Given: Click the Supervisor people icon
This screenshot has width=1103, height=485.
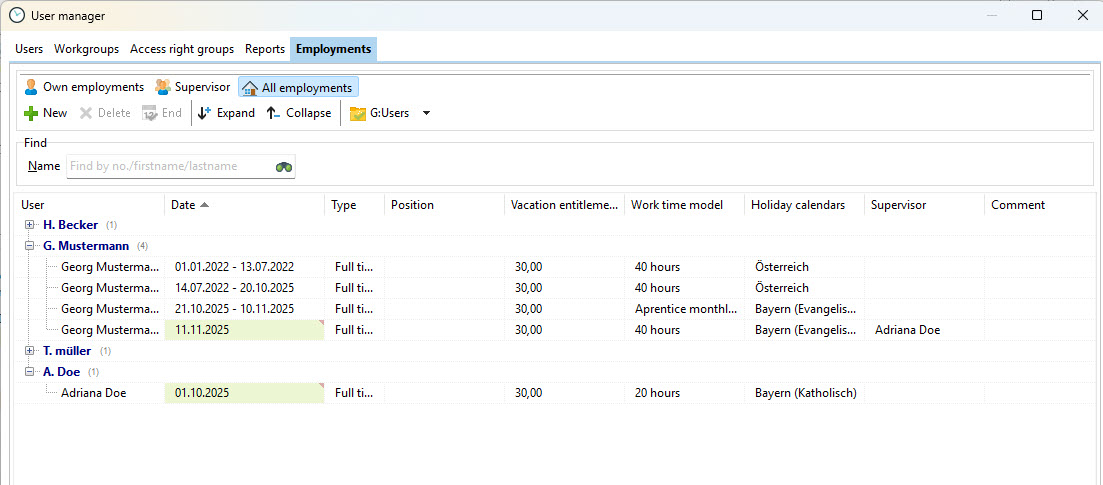Looking at the screenshot, I should [x=162, y=87].
